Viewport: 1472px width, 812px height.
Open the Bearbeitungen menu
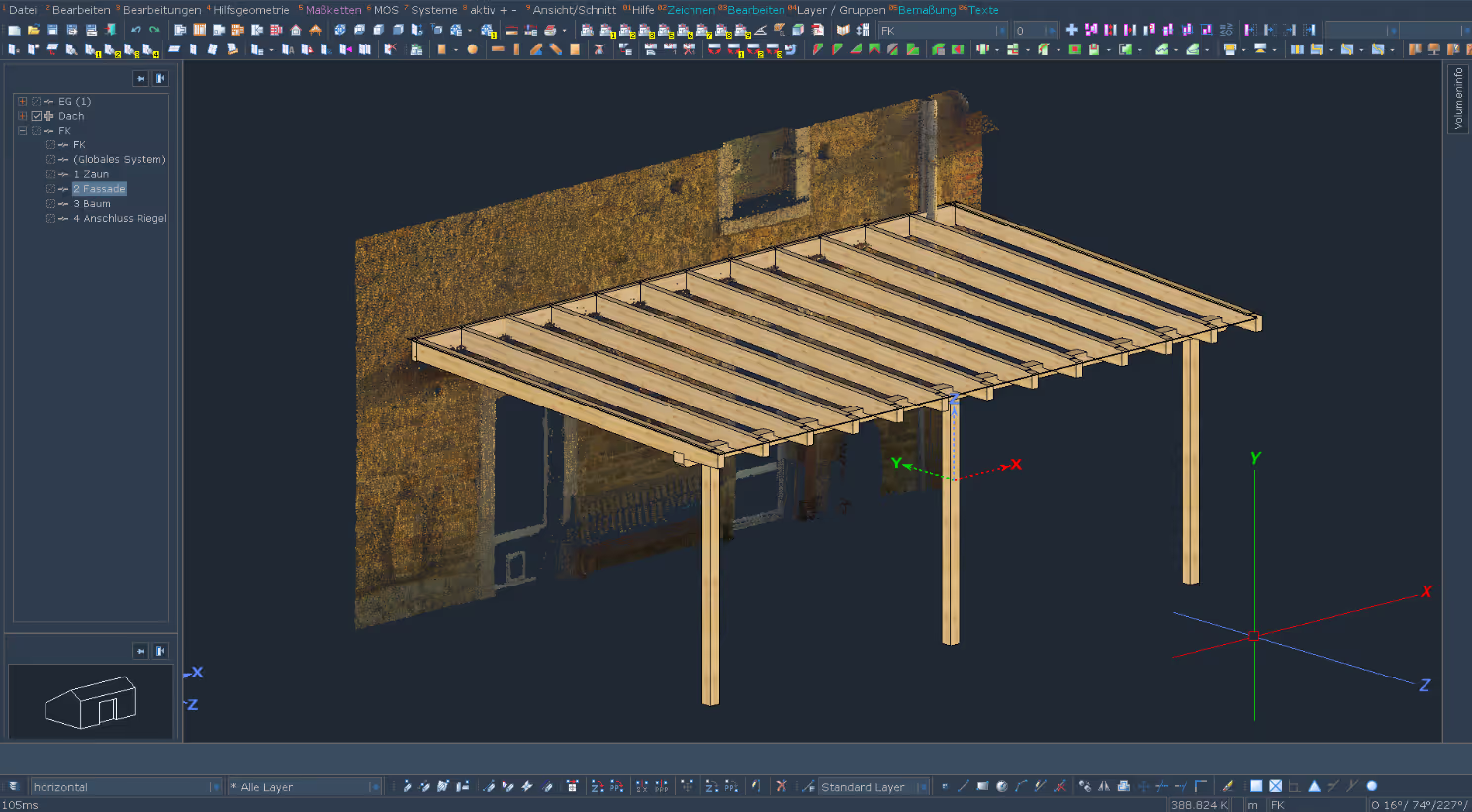coord(161,10)
